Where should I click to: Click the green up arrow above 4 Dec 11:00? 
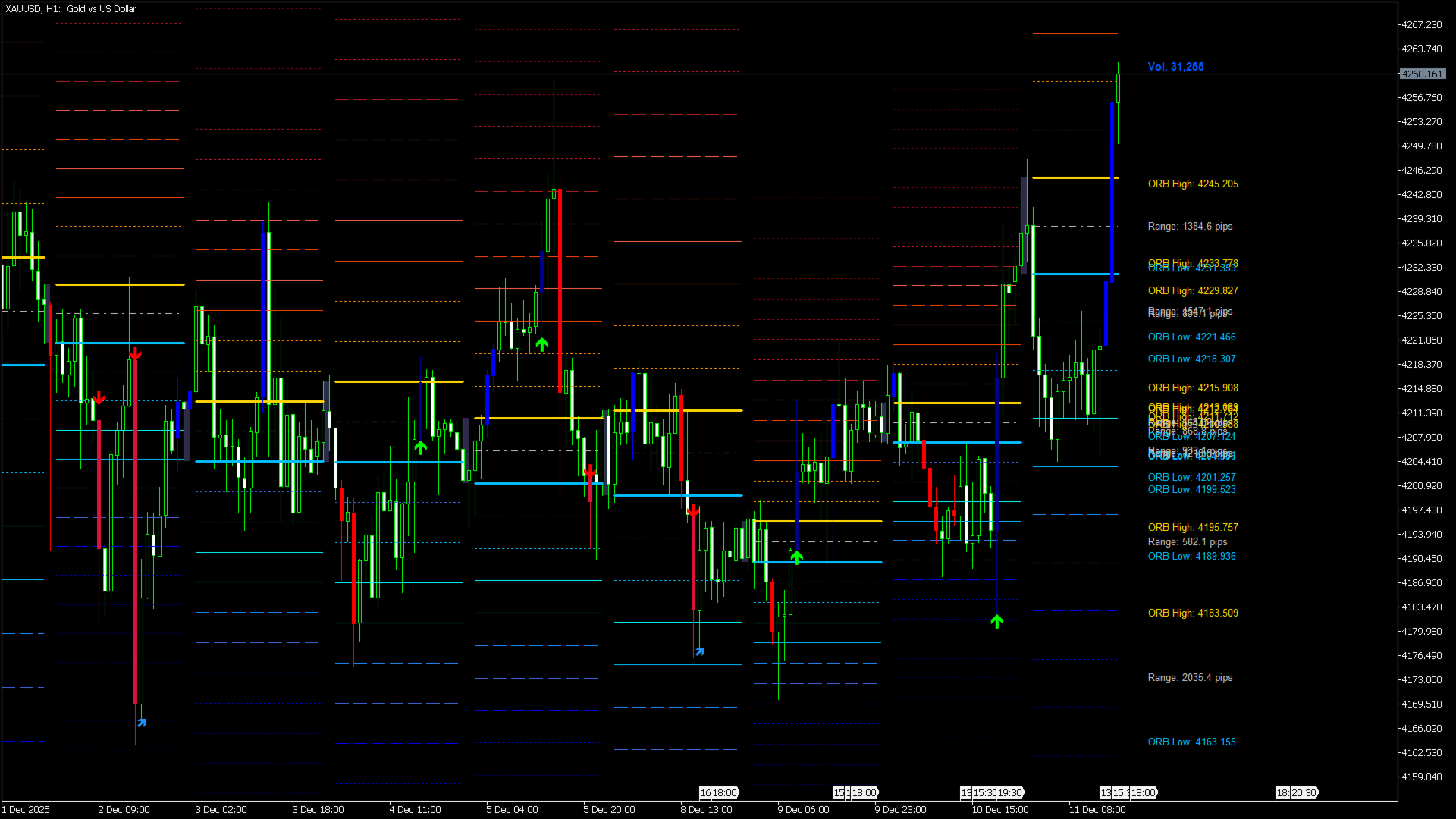421,447
